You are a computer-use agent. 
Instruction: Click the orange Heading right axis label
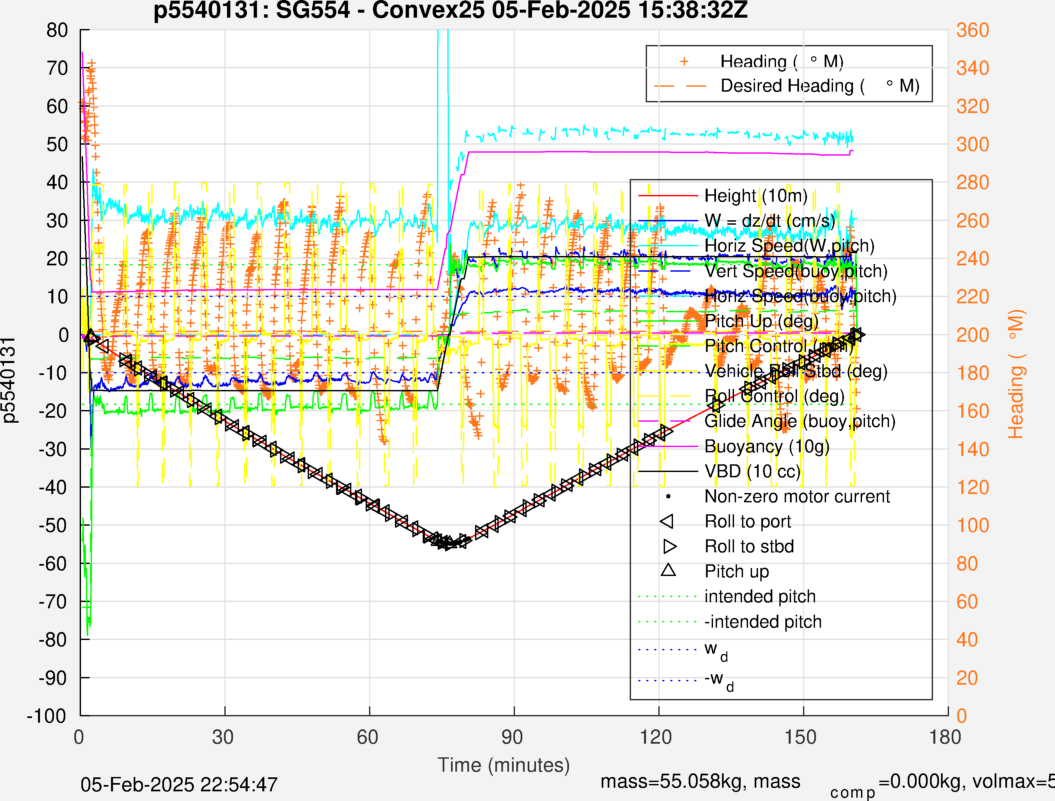(1017, 373)
